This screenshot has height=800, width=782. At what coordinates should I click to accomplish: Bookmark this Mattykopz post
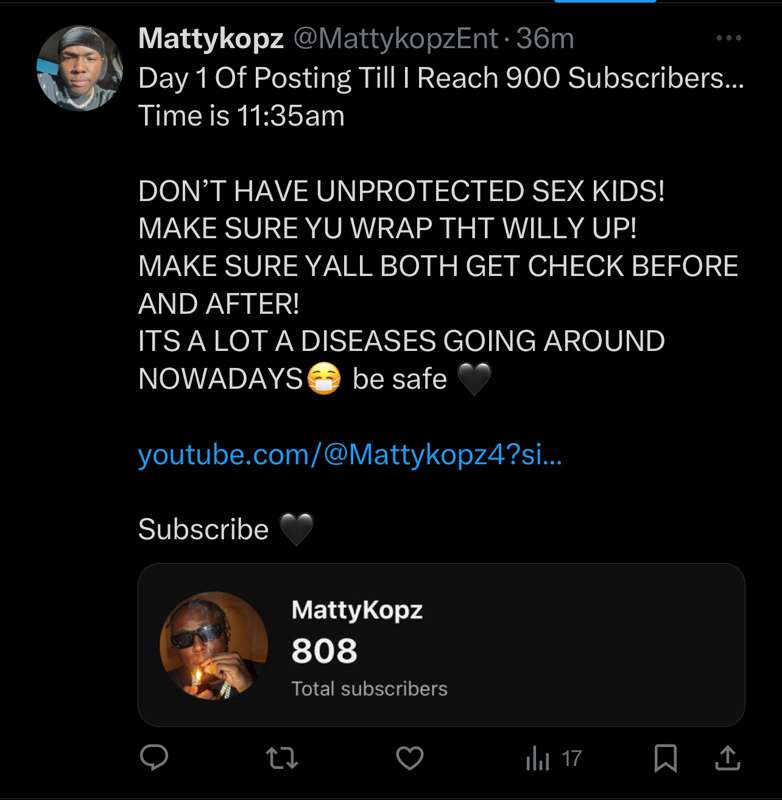664,759
